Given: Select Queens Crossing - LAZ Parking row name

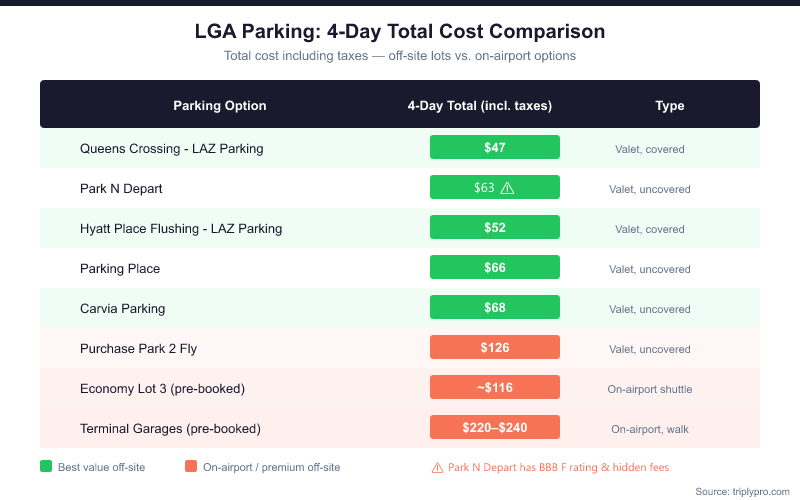Looking at the screenshot, I should pyautogui.click(x=172, y=149).
